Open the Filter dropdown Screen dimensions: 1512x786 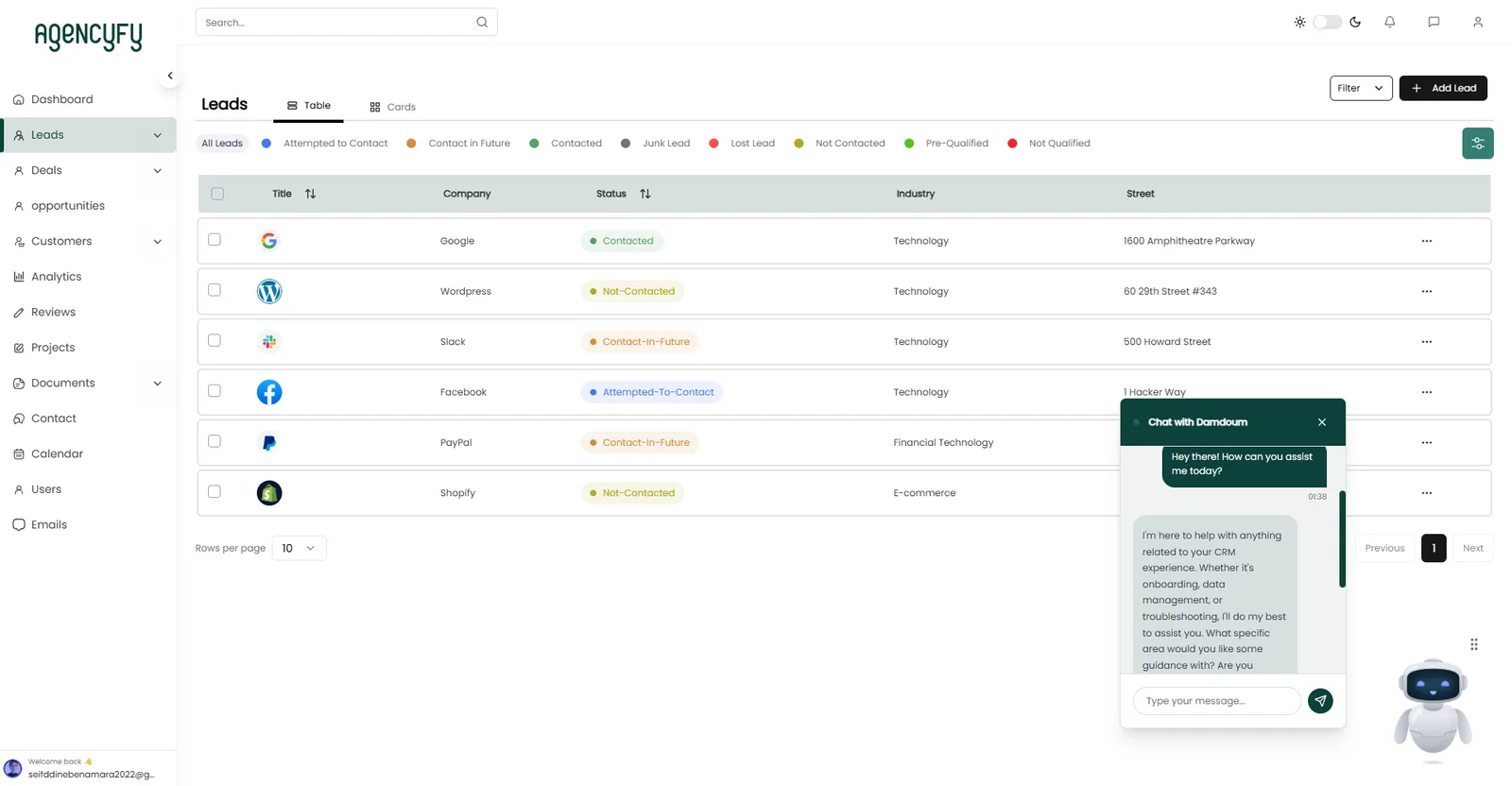1361,88
